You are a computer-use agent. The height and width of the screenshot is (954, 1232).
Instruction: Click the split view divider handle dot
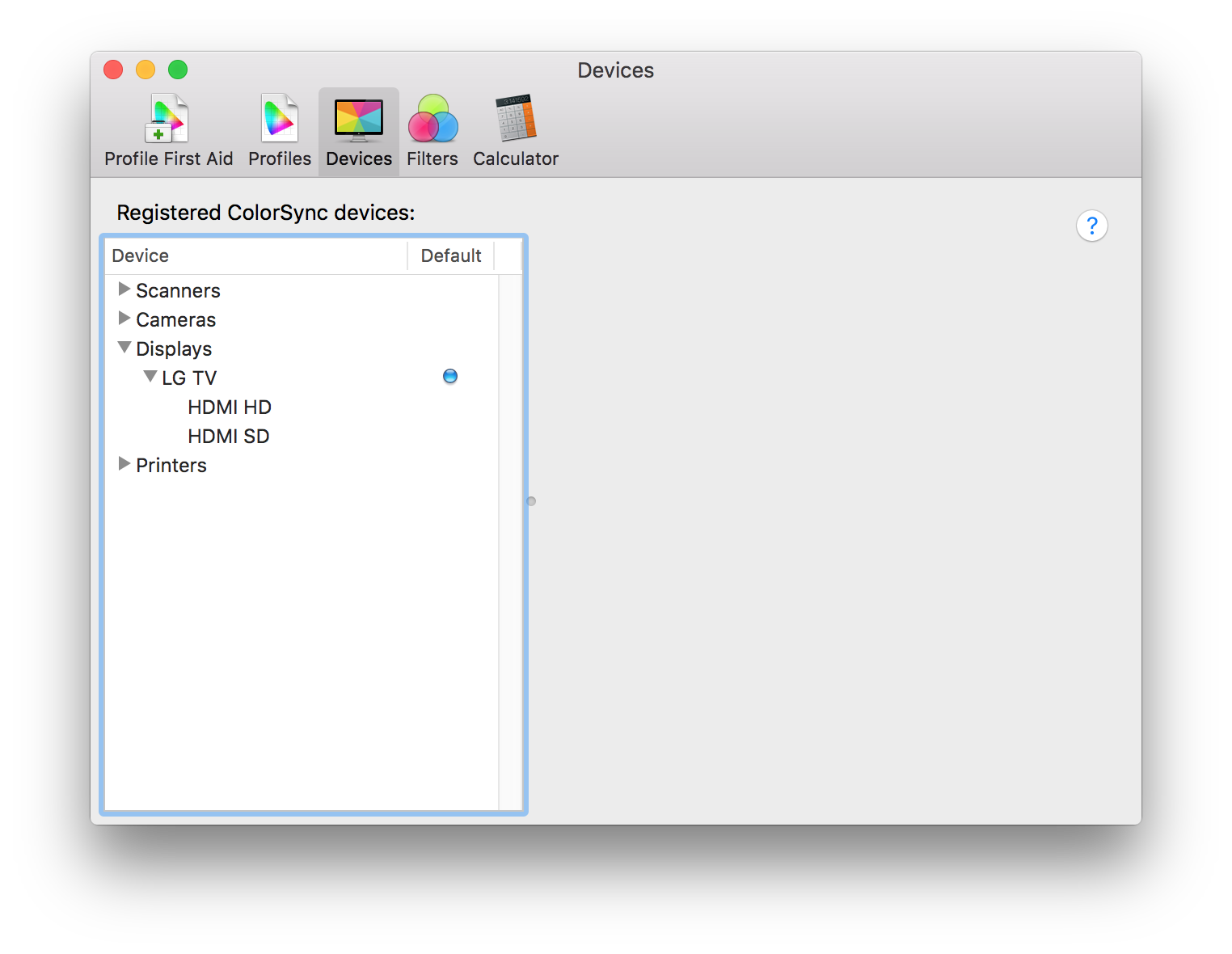(531, 501)
